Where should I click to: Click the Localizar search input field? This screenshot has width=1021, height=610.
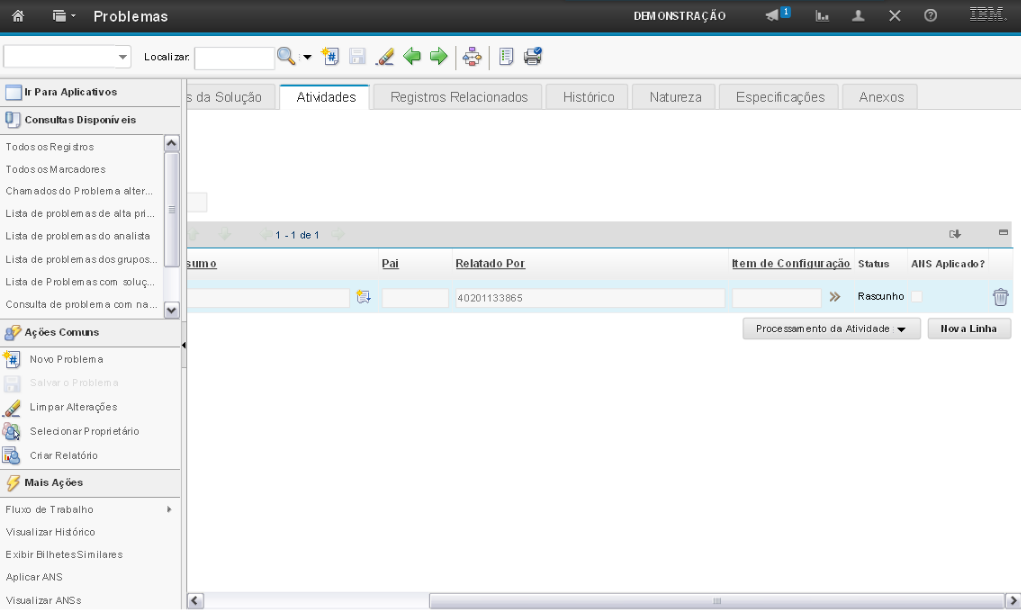(x=233, y=58)
